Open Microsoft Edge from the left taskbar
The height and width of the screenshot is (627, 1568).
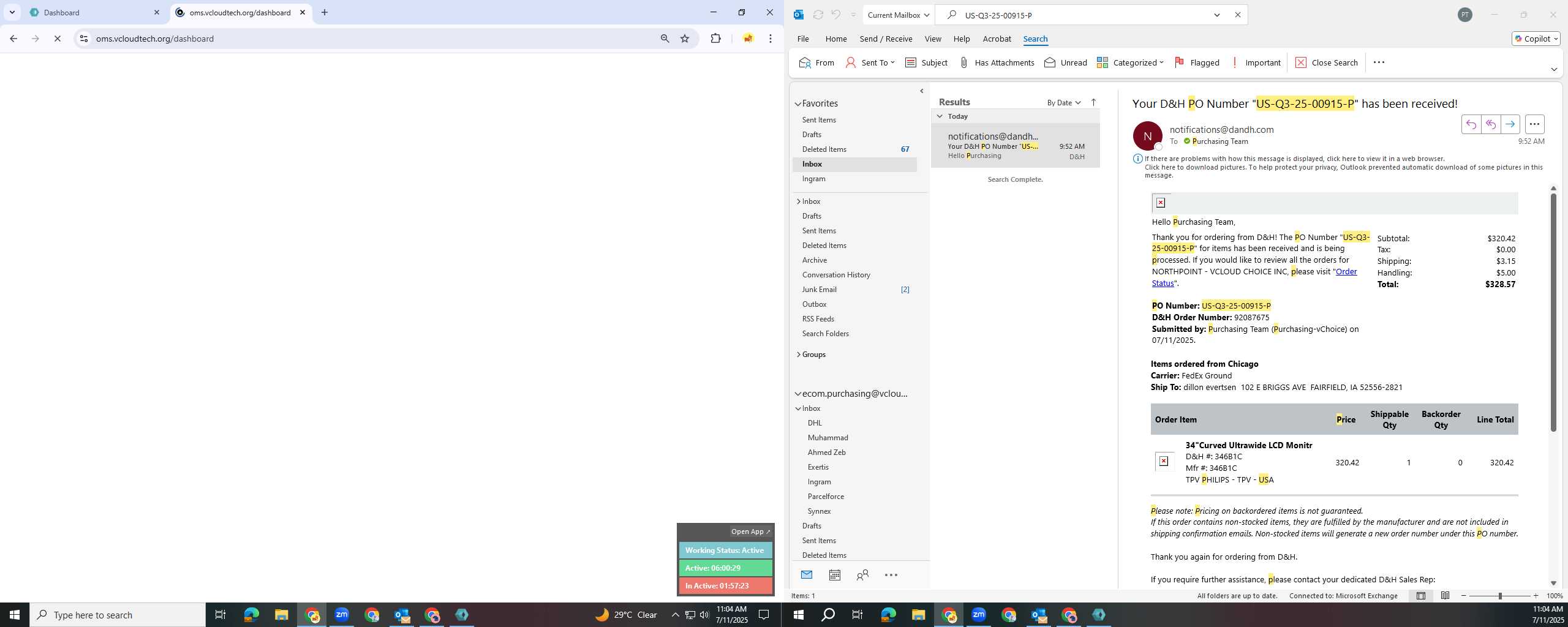[251, 615]
